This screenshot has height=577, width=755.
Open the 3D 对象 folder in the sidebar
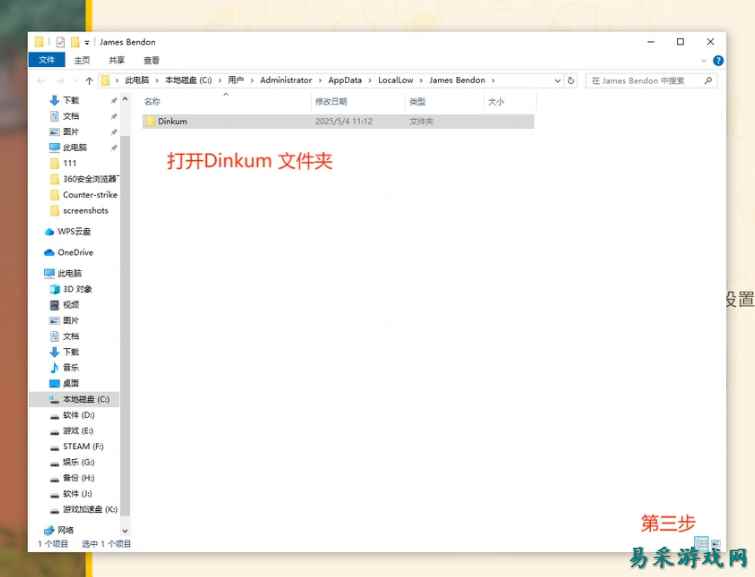77,289
